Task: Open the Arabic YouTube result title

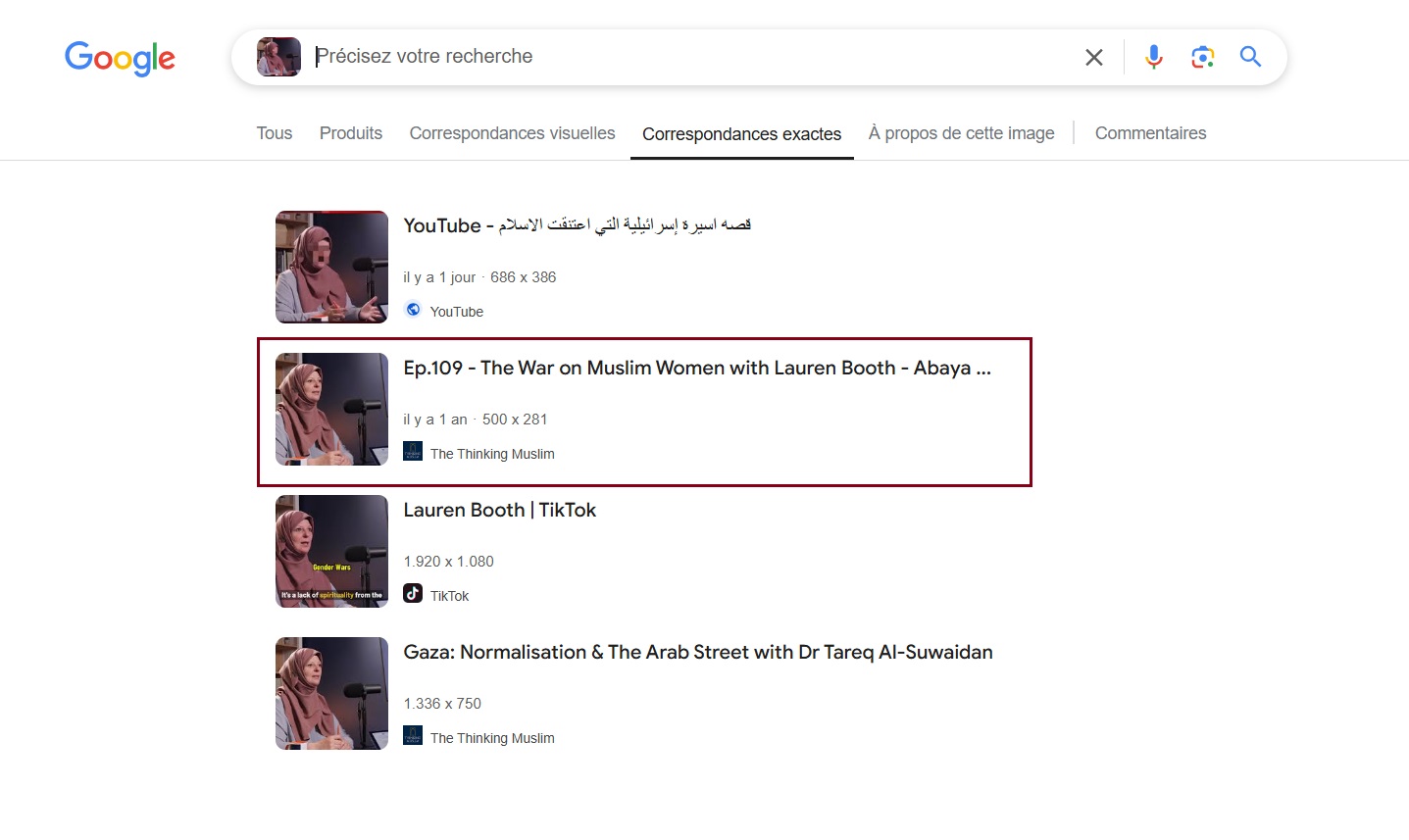Action: [578, 225]
